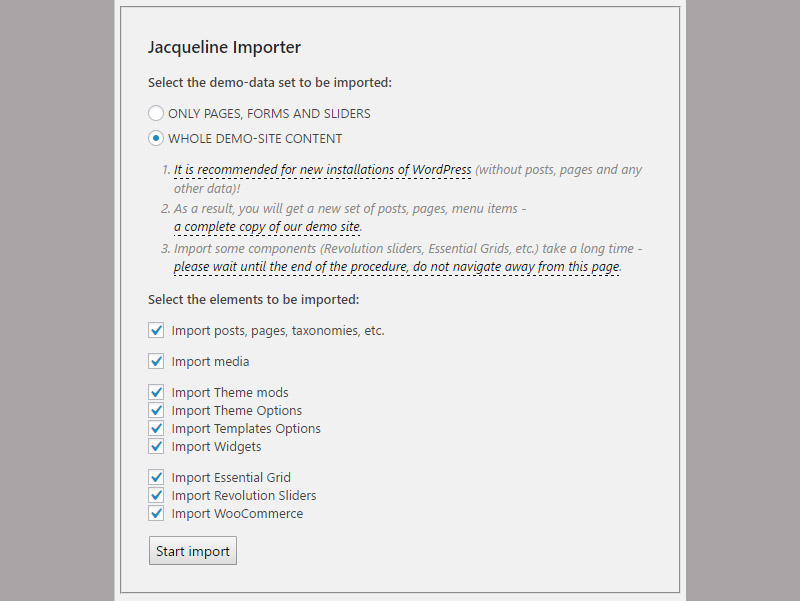Click the Start import button
The image size is (800, 601).
tap(193, 551)
